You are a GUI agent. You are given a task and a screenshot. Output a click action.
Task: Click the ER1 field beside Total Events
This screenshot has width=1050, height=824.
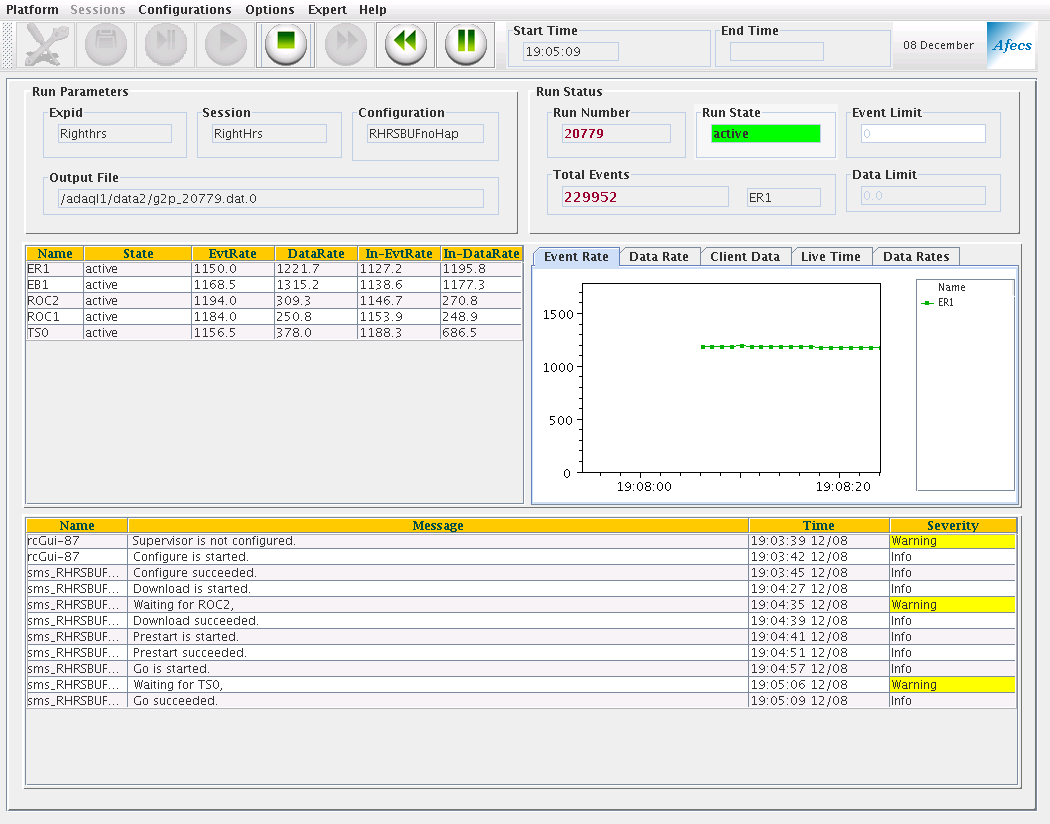click(783, 197)
